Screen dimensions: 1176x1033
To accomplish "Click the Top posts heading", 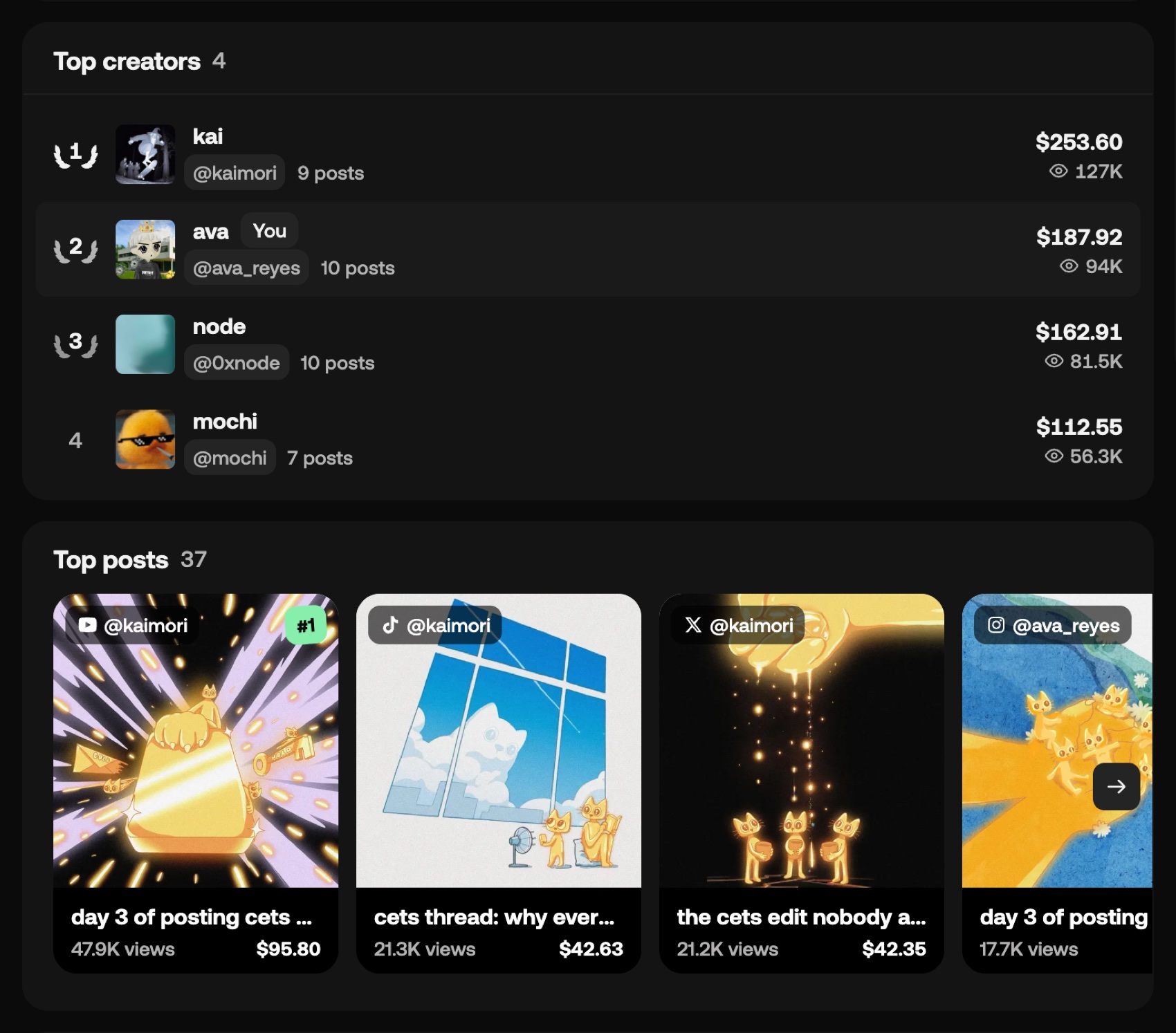I will [x=111, y=560].
